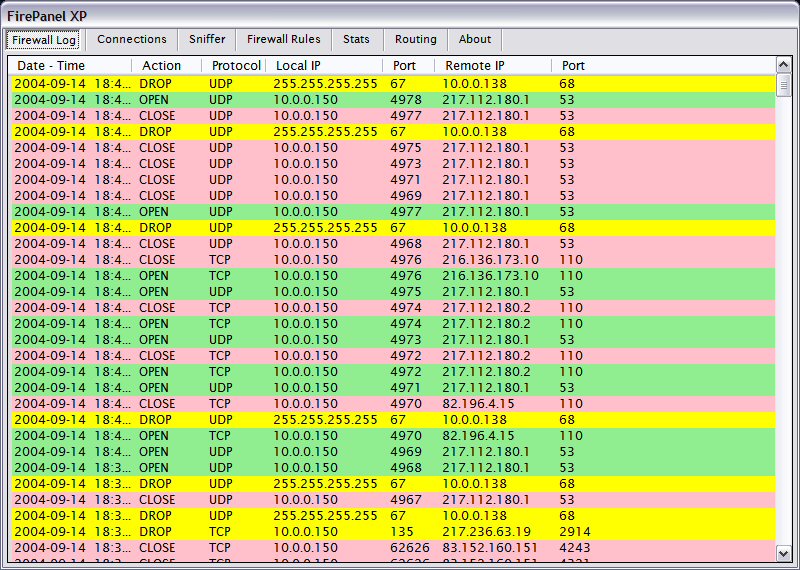800x570 pixels.
Task: Select port 4968 in the CLOSE row
Action: click(406, 244)
